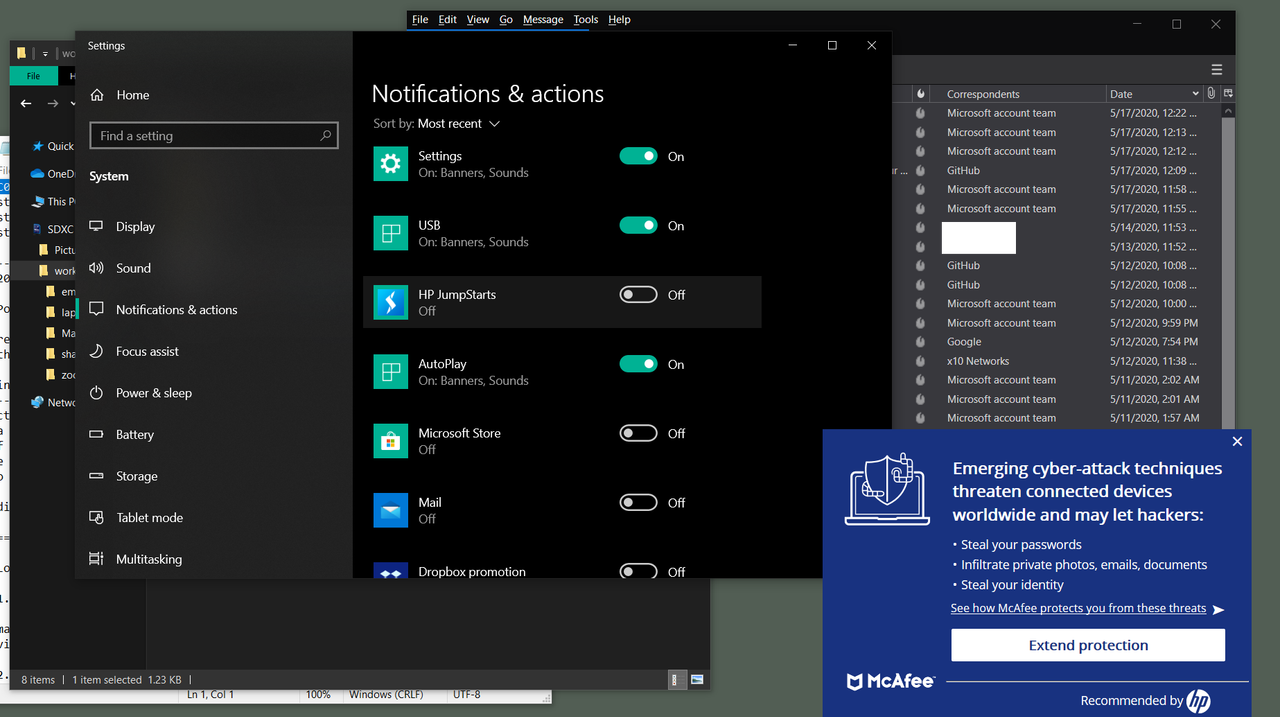Click the Microsoft Store app icon
The height and width of the screenshot is (717, 1280).
390,441
